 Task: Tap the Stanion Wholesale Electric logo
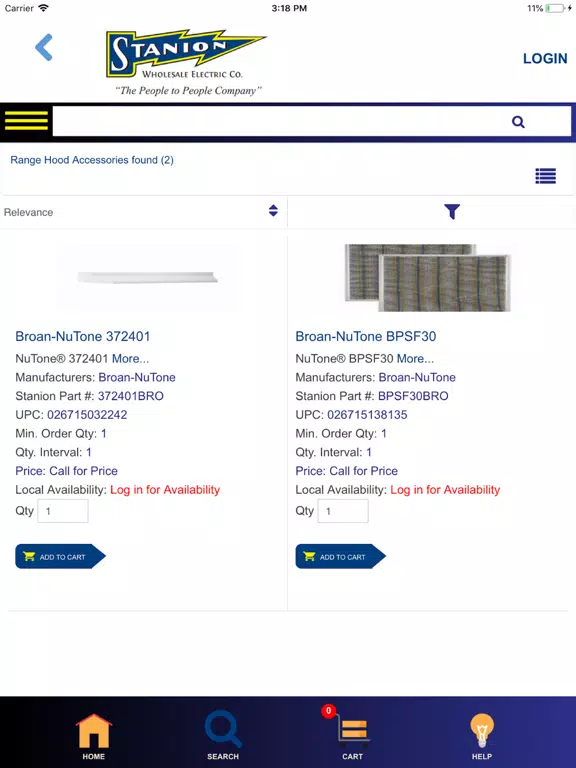click(186, 62)
